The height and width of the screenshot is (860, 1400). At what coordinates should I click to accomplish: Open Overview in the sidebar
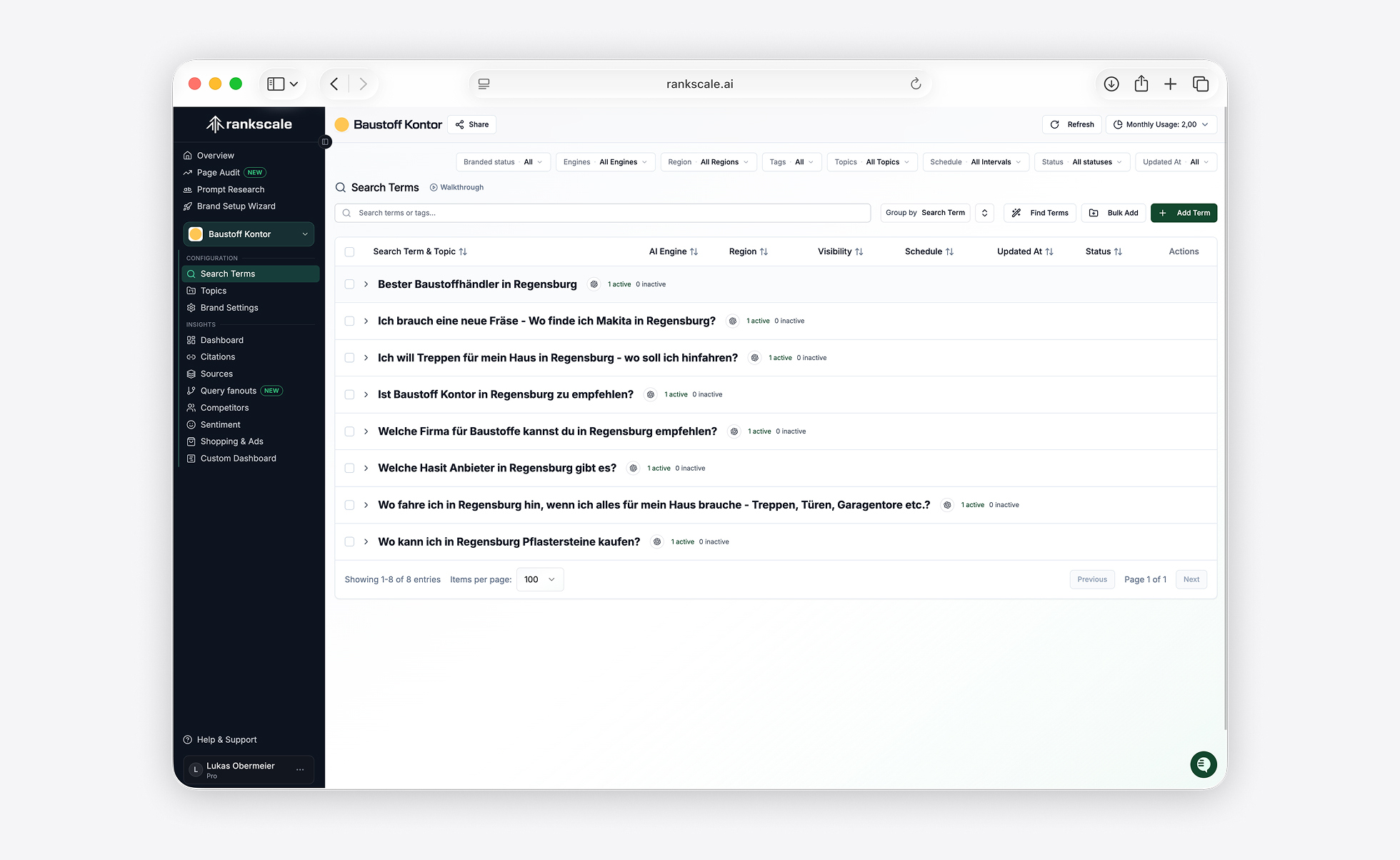[x=215, y=156]
